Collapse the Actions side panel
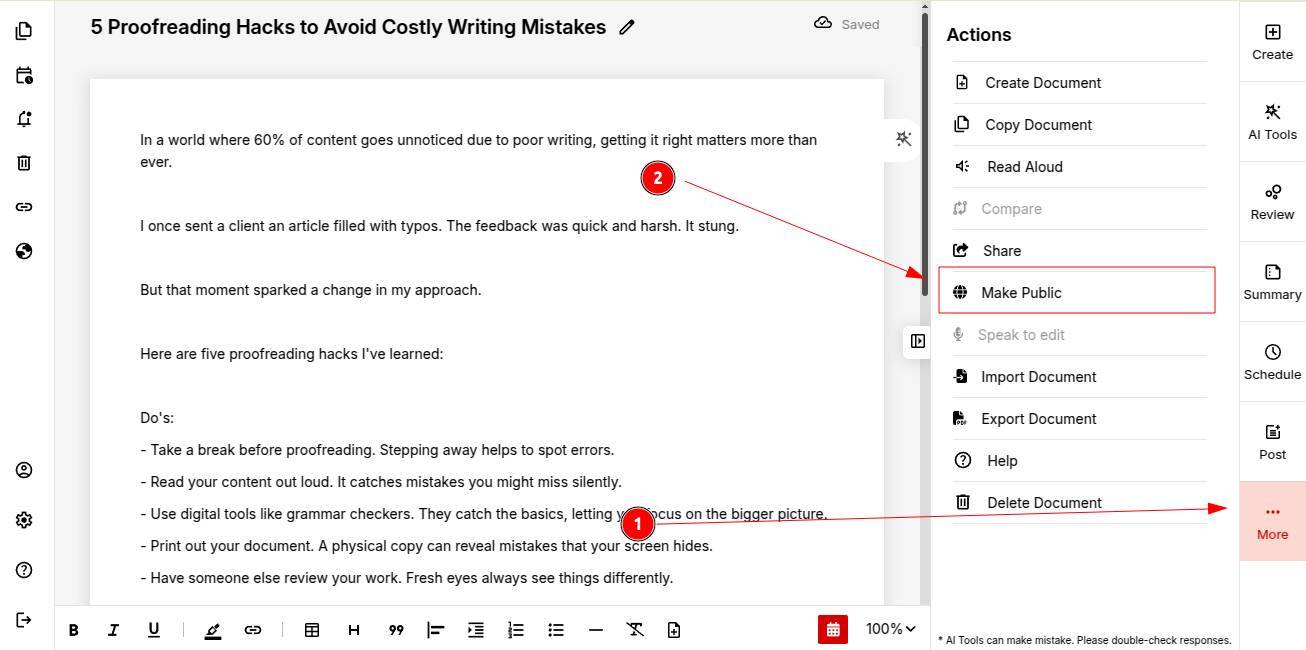 click(x=918, y=341)
